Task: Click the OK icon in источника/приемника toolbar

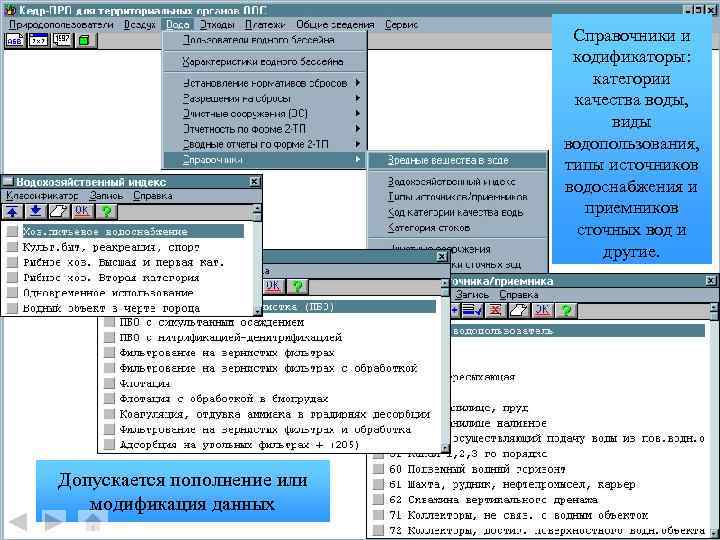Action: pyautogui.click(x=542, y=310)
